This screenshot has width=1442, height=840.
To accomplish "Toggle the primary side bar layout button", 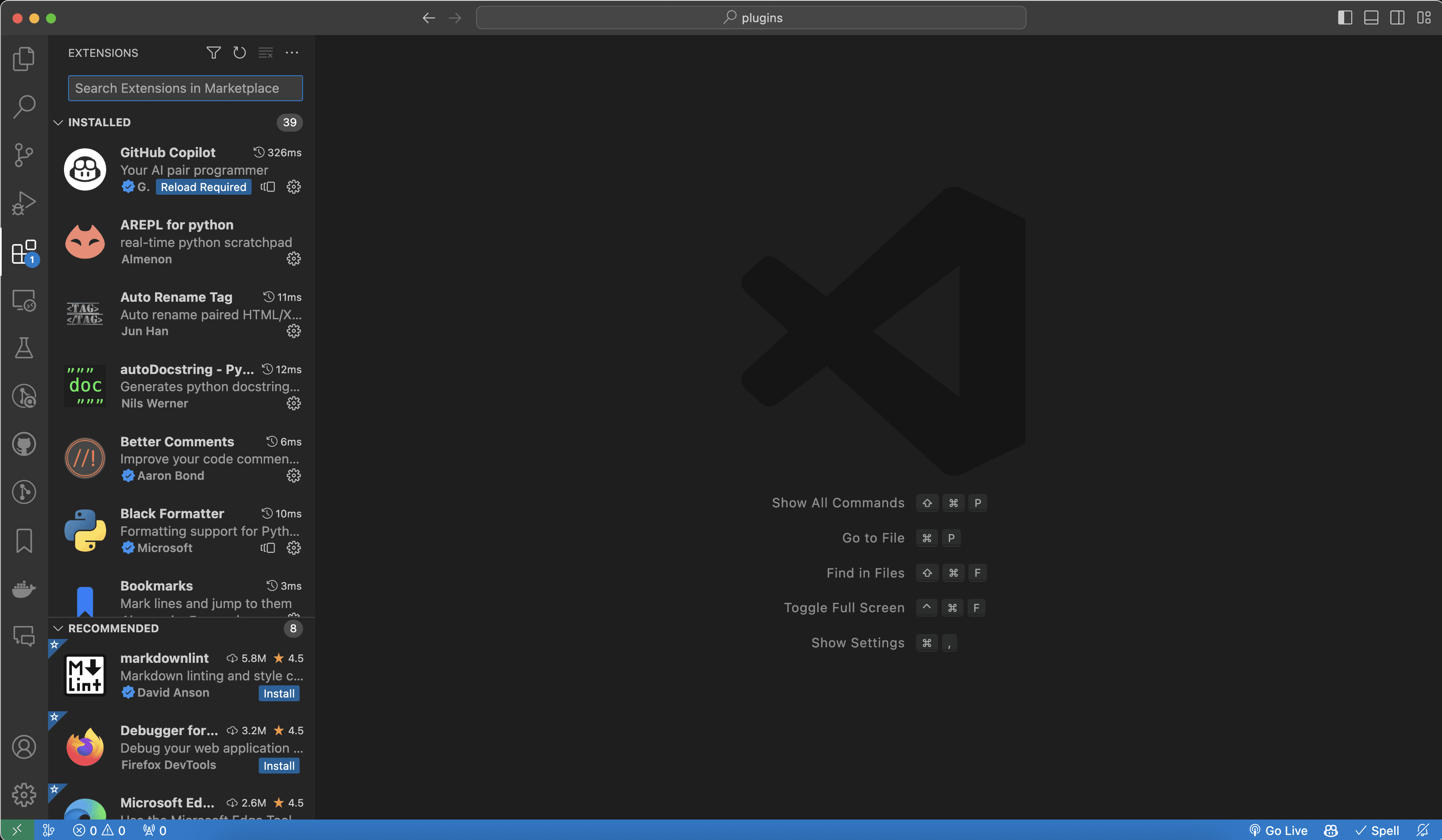I will (1345, 18).
